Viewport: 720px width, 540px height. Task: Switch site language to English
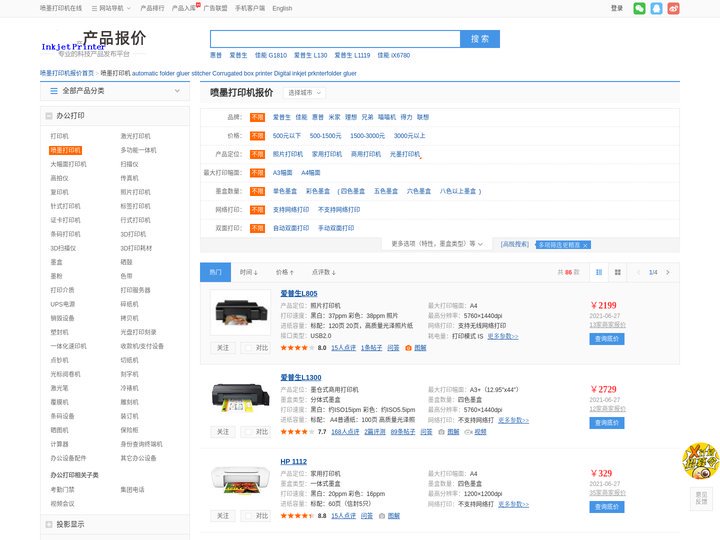tap(282, 8)
